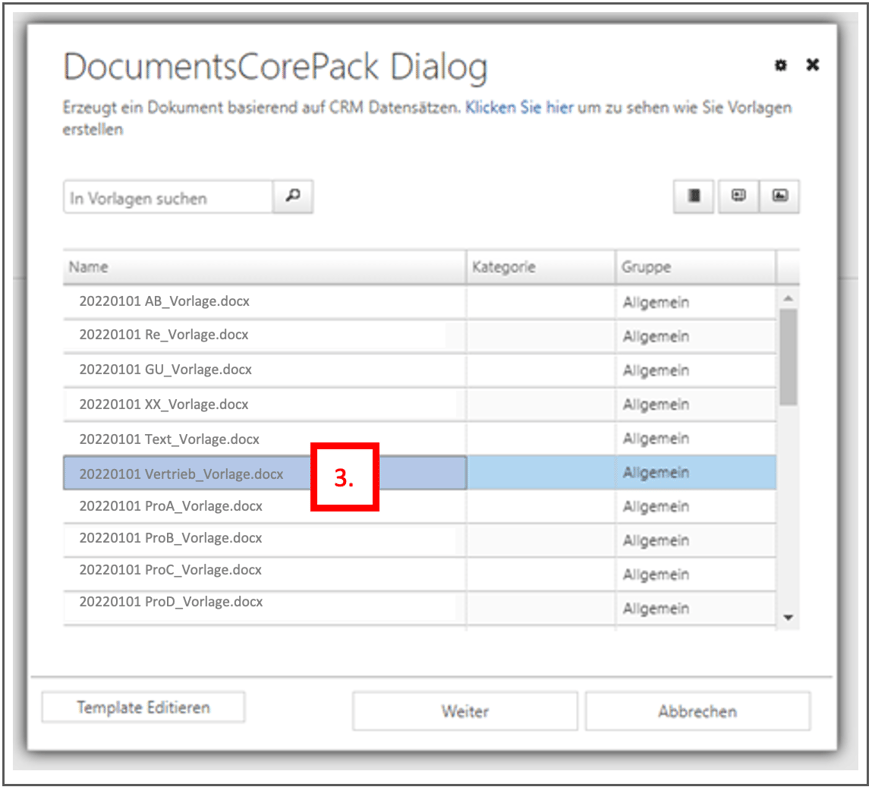Close the DocumentsCorePack Dialog
Screen dimensions: 872x790
click(812, 65)
